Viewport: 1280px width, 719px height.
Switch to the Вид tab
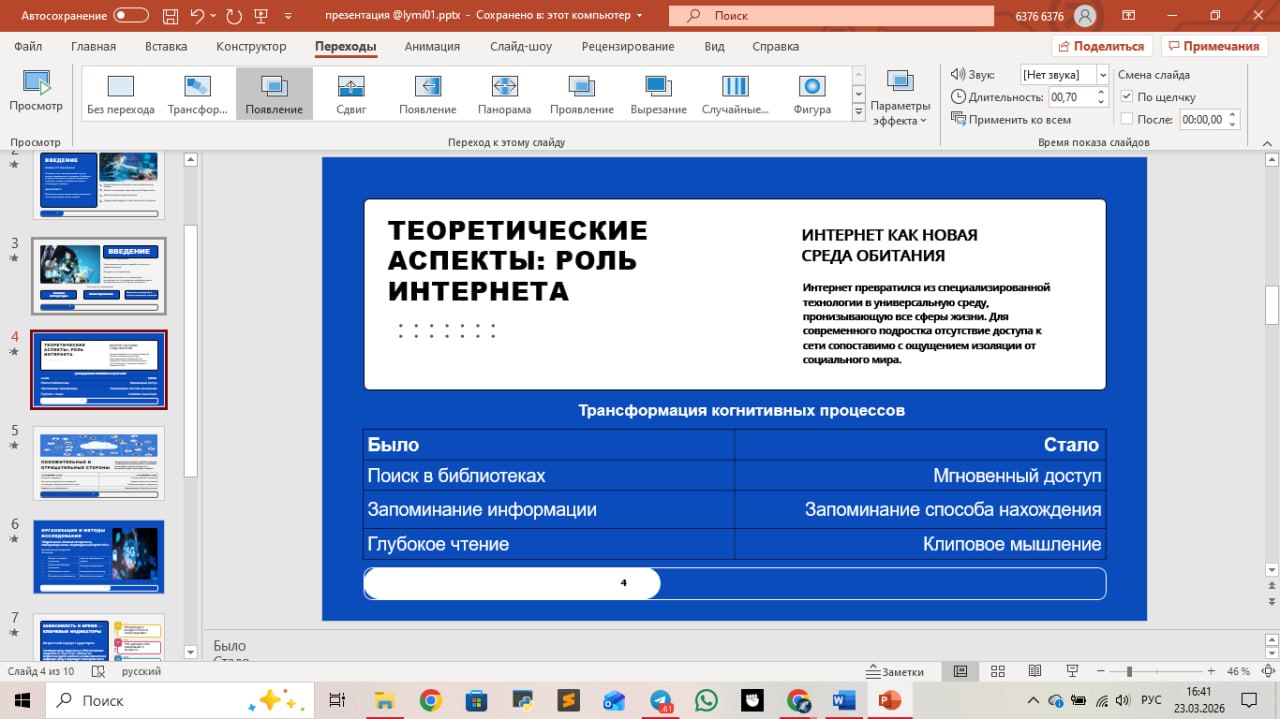coord(714,46)
